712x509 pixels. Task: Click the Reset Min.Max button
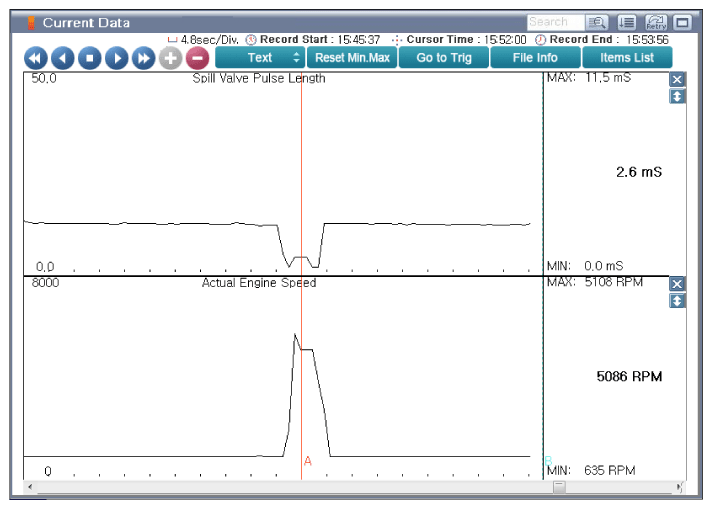(352, 58)
